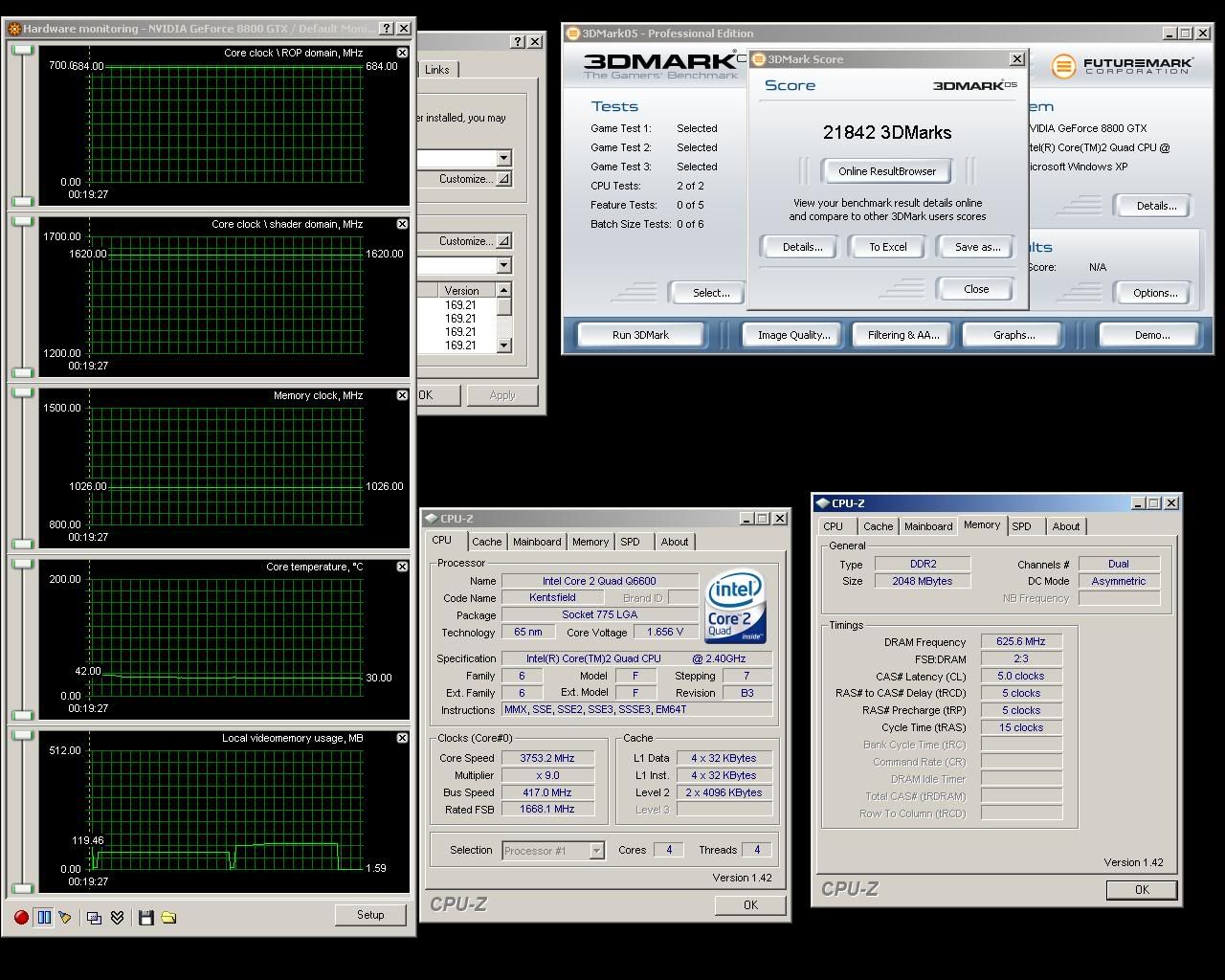Image resolution: width=1225 pixels, height=980 pixels.
Task: Click the Filtering & AA button
Action: click(x=903, y=335)
